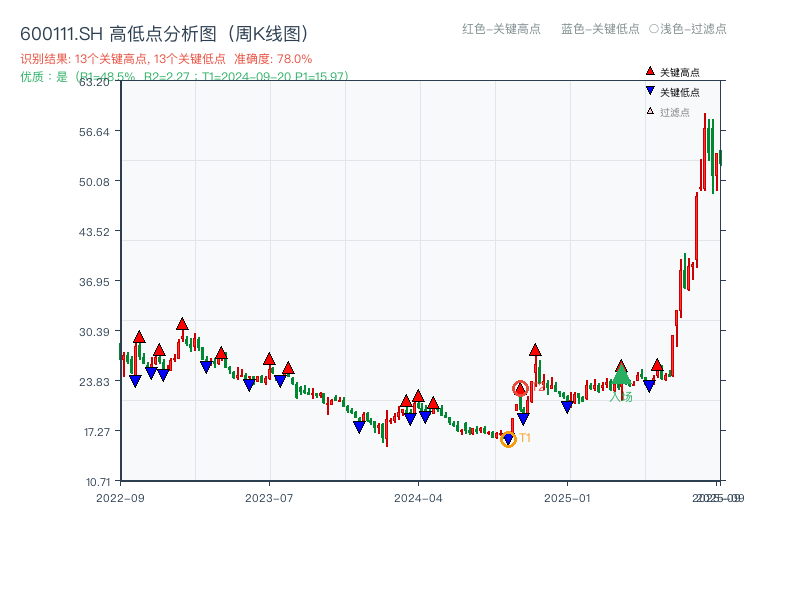The height and width of the screenshot is (600, 800).
Task: Click the red T2 label
Action: point(539,389)
